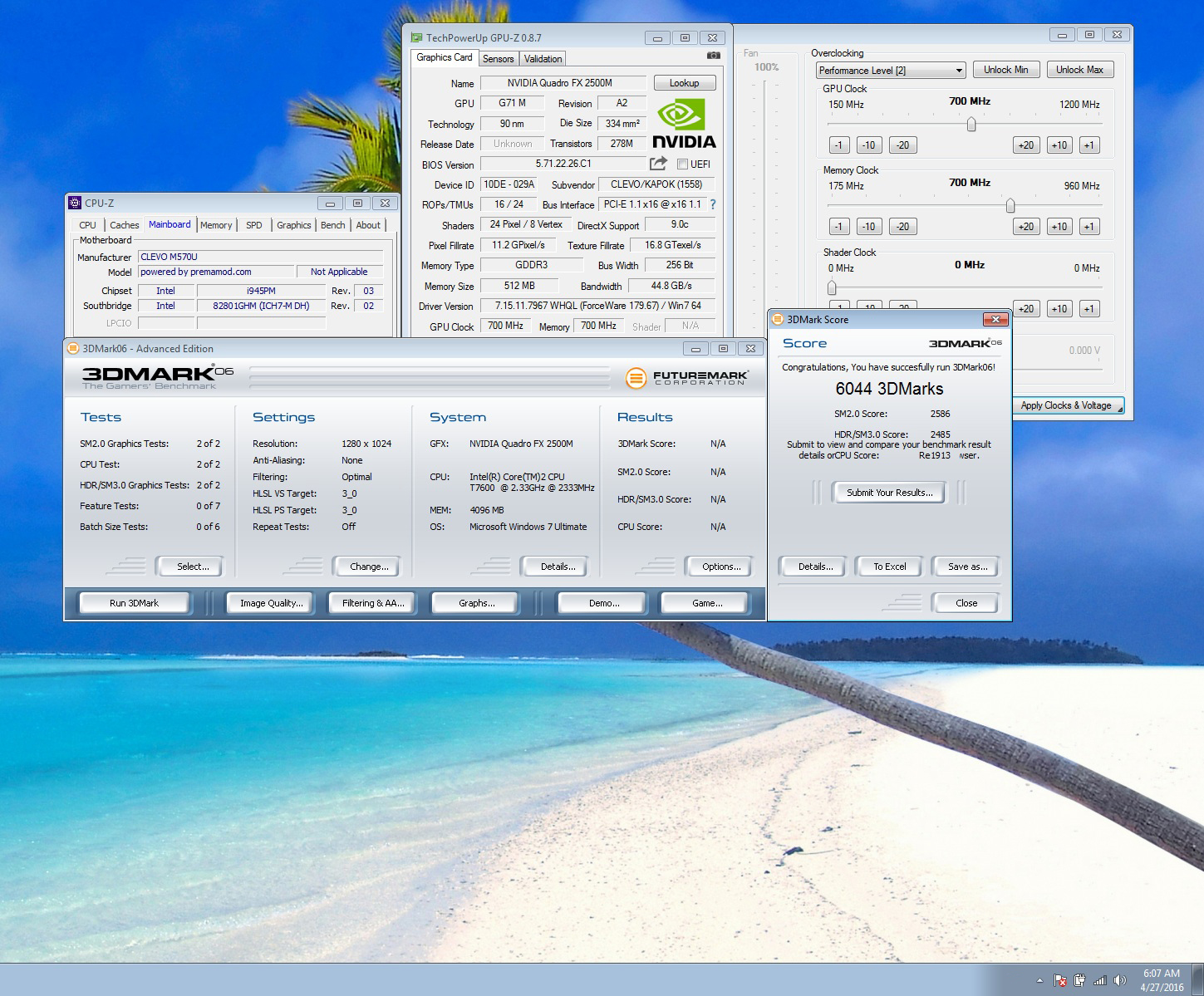The height and width of the screenshot is (996, 1204).
Task: Click GPU Clock -10 button
Action: [868, 145]
